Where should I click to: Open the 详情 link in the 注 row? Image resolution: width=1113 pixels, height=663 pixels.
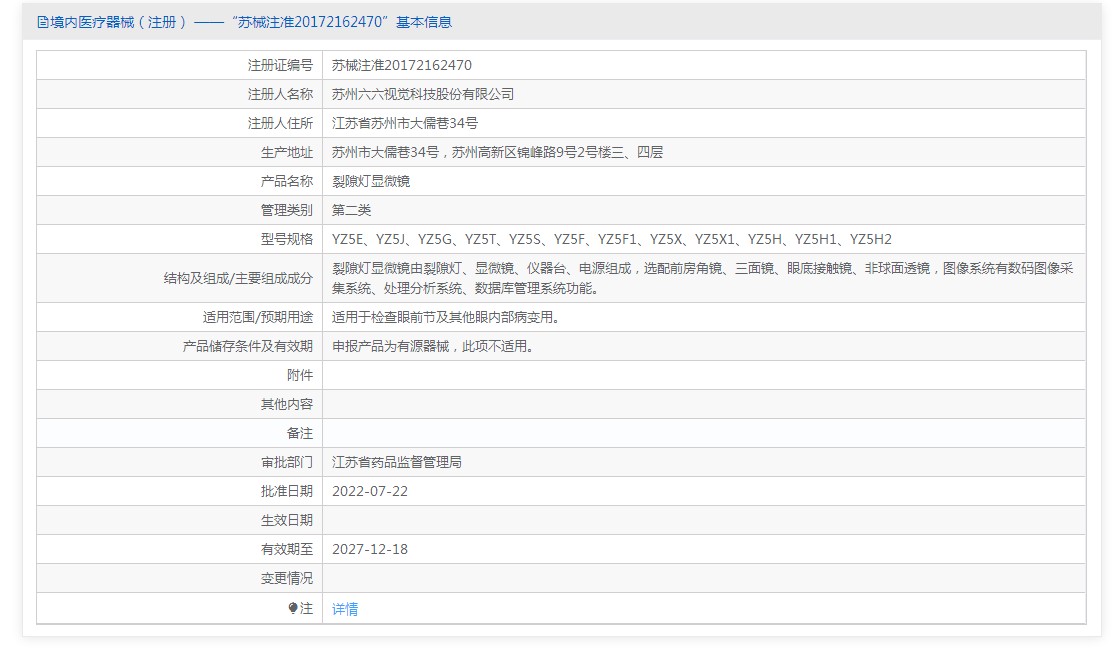pos(345,609)
